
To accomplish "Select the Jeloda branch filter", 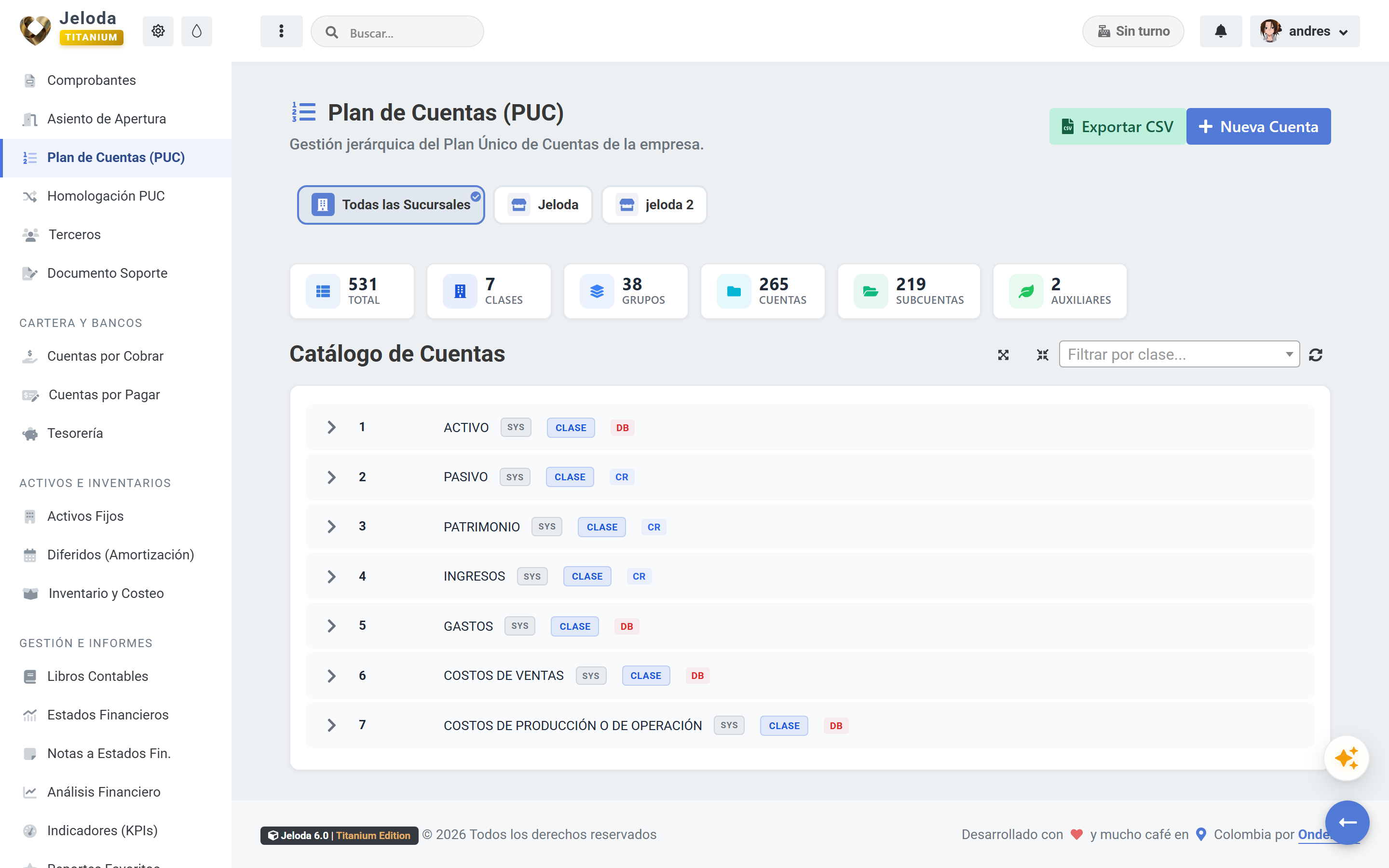I will point(543,205).
